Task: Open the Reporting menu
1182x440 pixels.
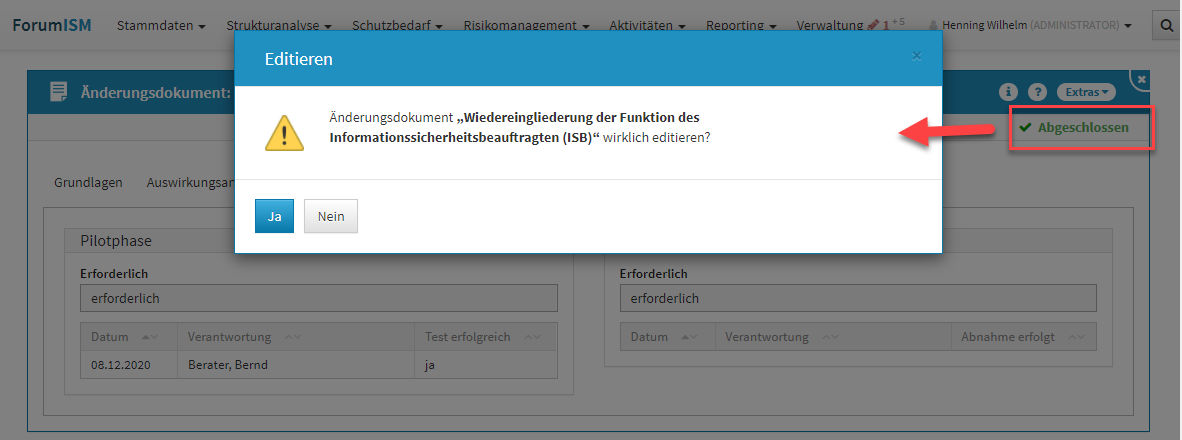Action: click(741, 25)
